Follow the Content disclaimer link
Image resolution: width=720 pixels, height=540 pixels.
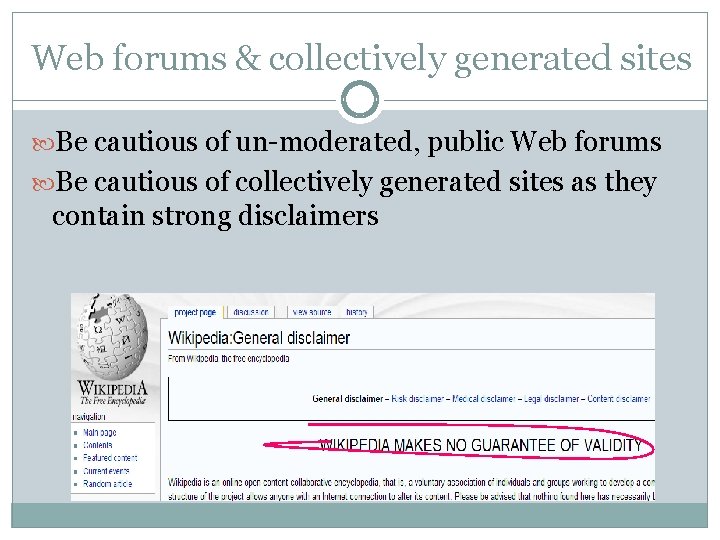(619, 399)
